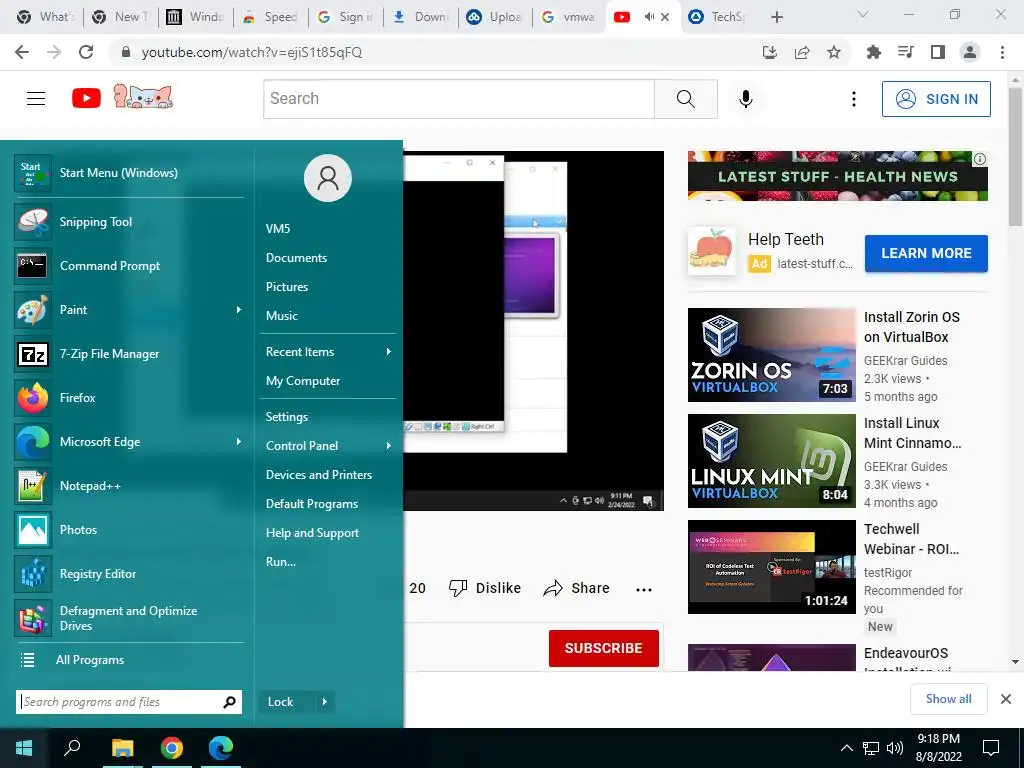Go to YouTube home via logo
1024x768 pixels.
(86, 98)
